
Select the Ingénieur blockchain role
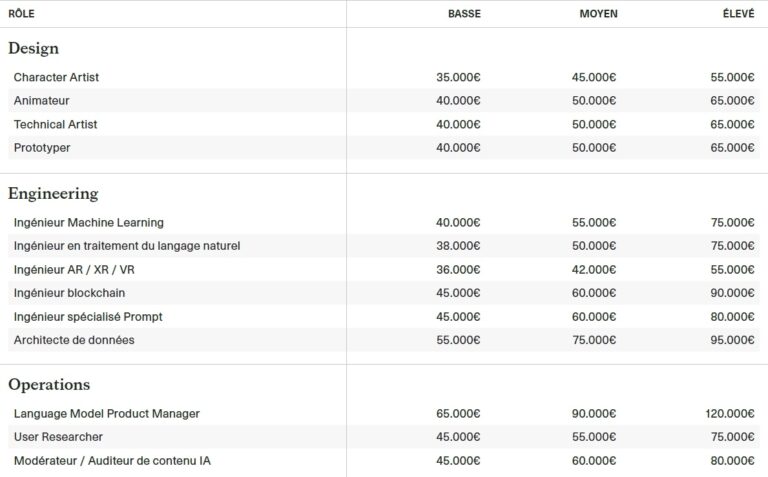coord(69,293)
